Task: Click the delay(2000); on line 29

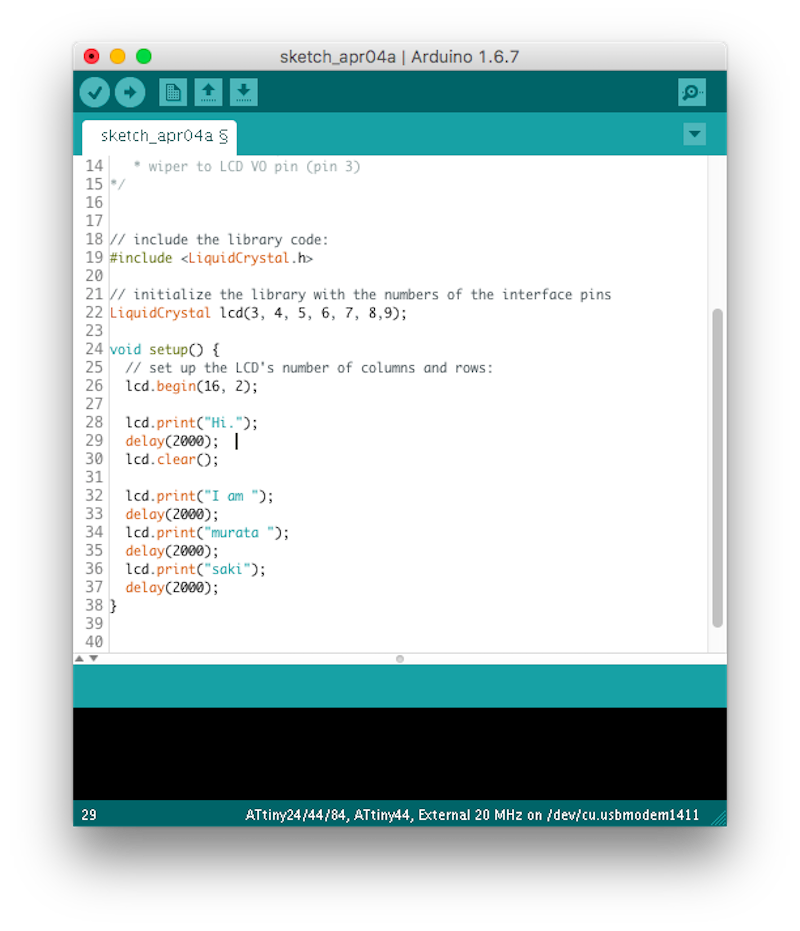Action: point(172,441)
